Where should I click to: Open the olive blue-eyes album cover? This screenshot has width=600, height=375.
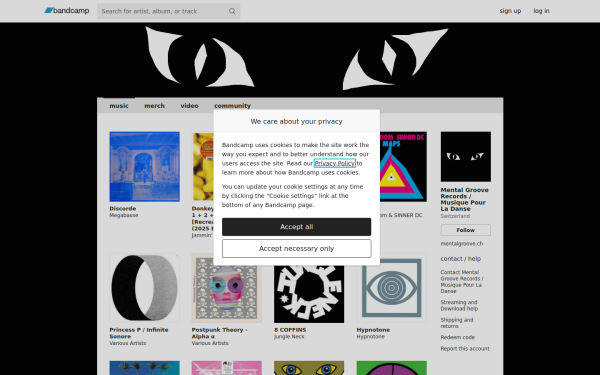tap(309, 368)
